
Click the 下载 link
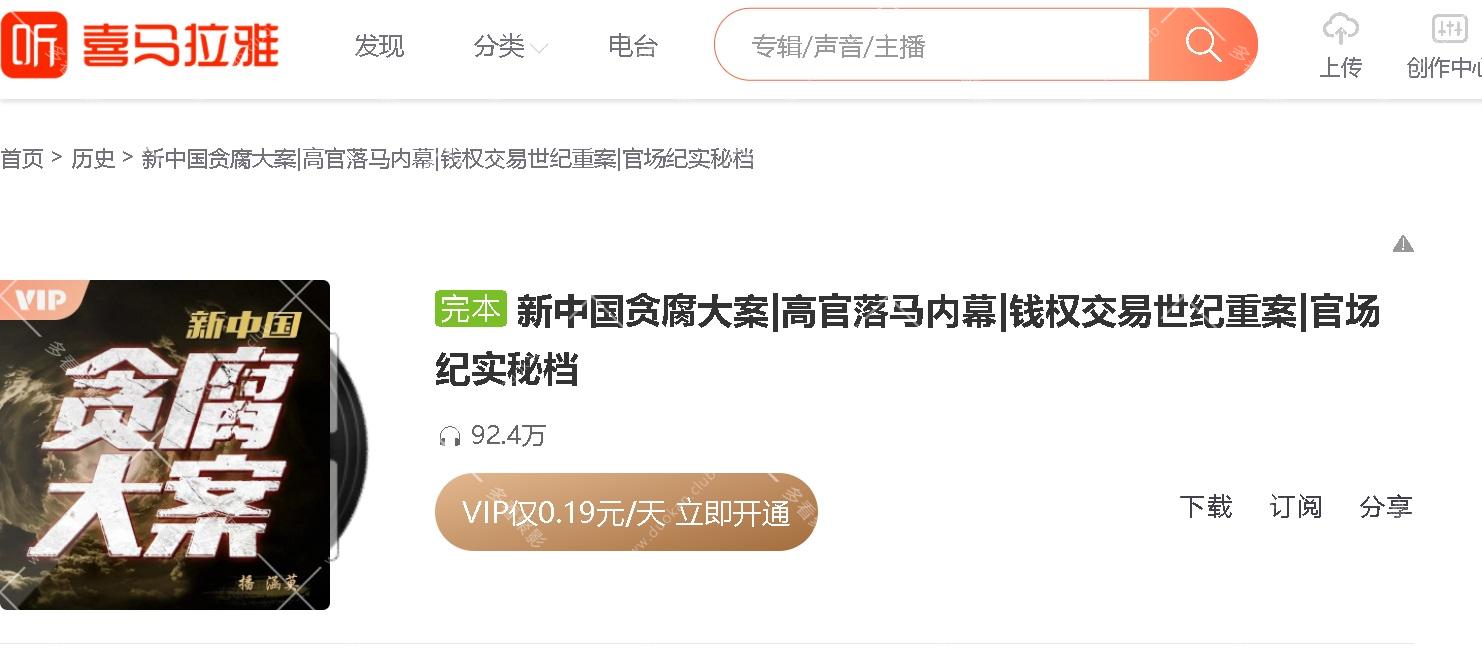click(1206, 507)
